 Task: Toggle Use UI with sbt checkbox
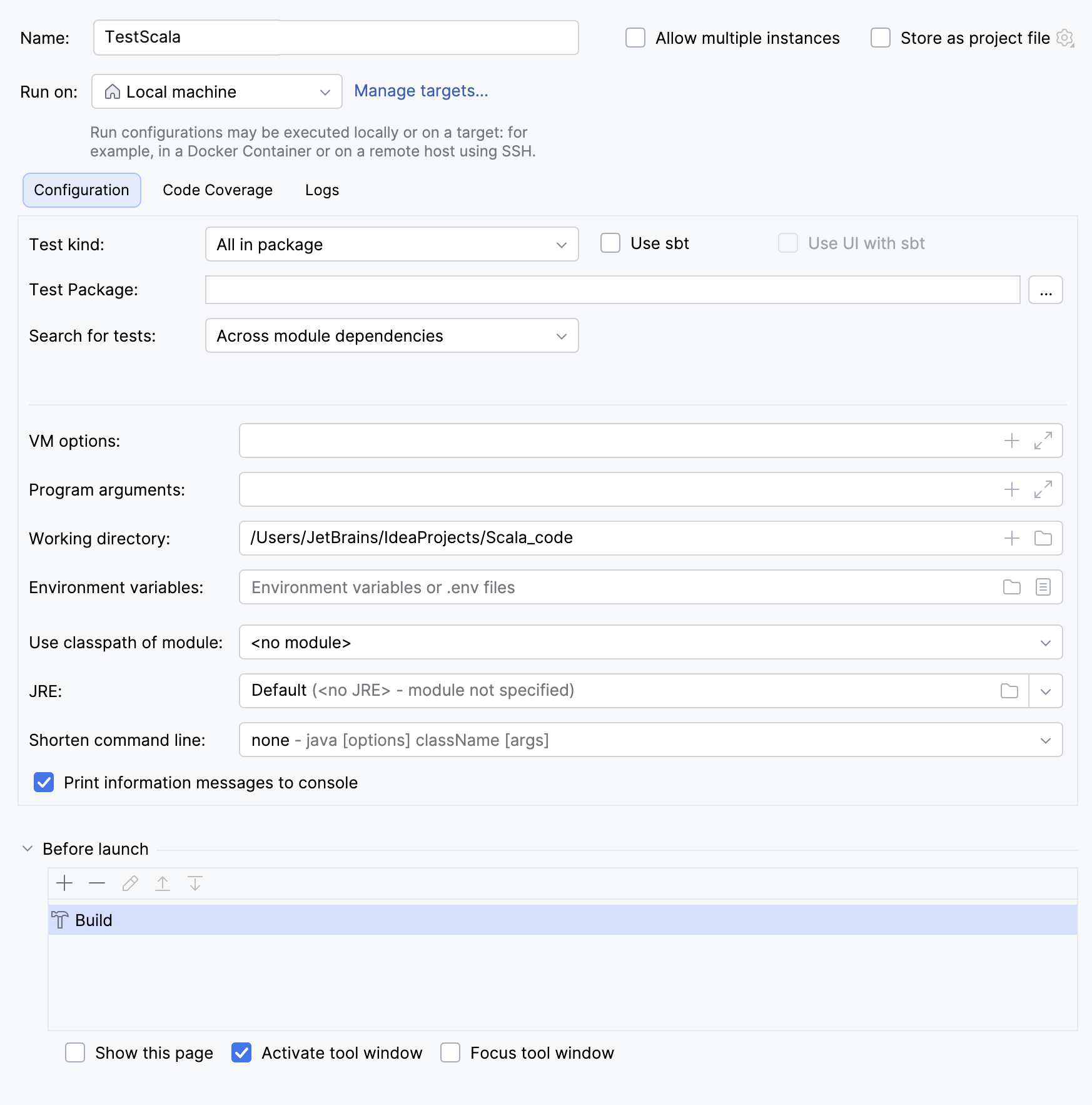click(x=788, y=243)
